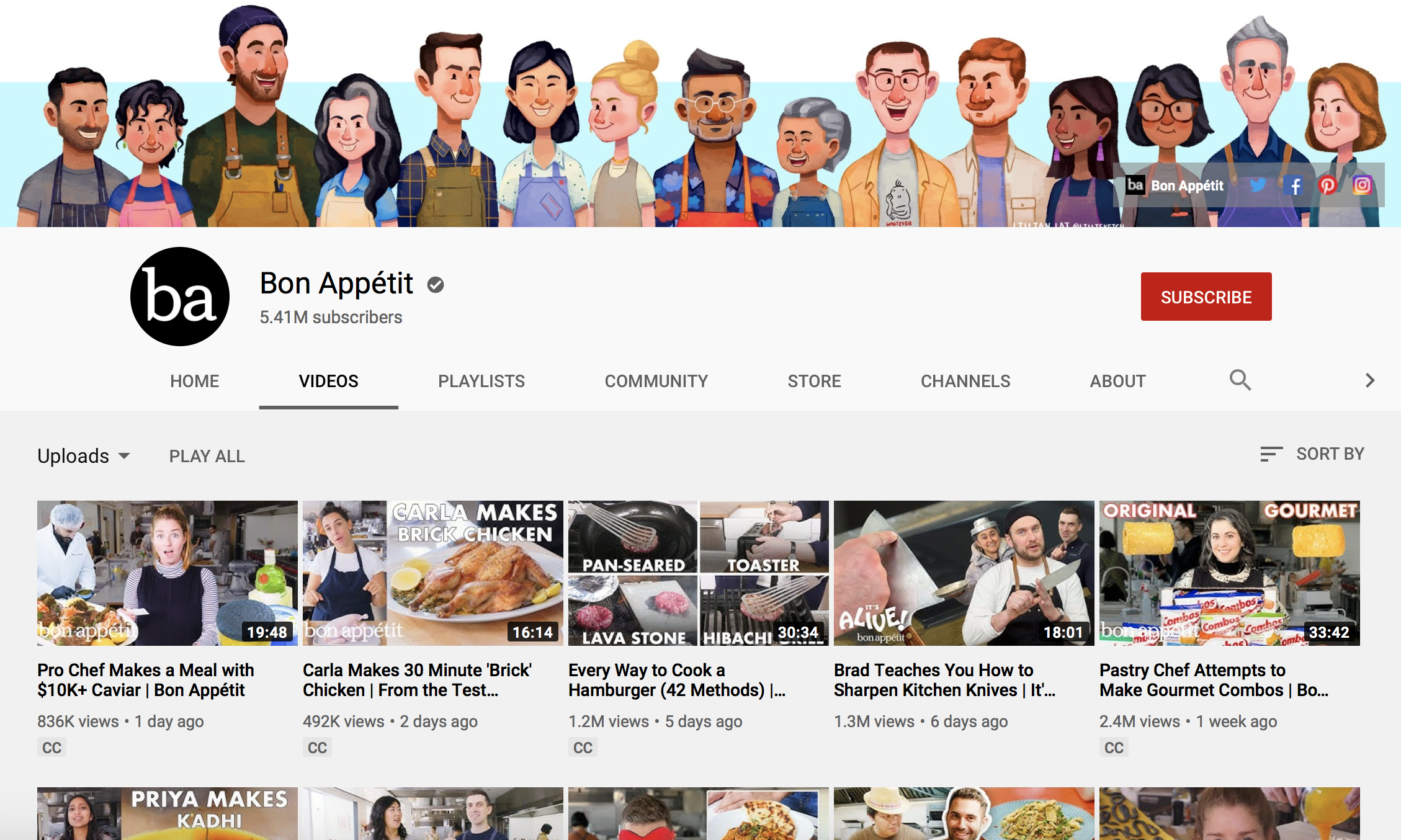
Task: Open the ABOUT tab
Action: (1118, 381)
